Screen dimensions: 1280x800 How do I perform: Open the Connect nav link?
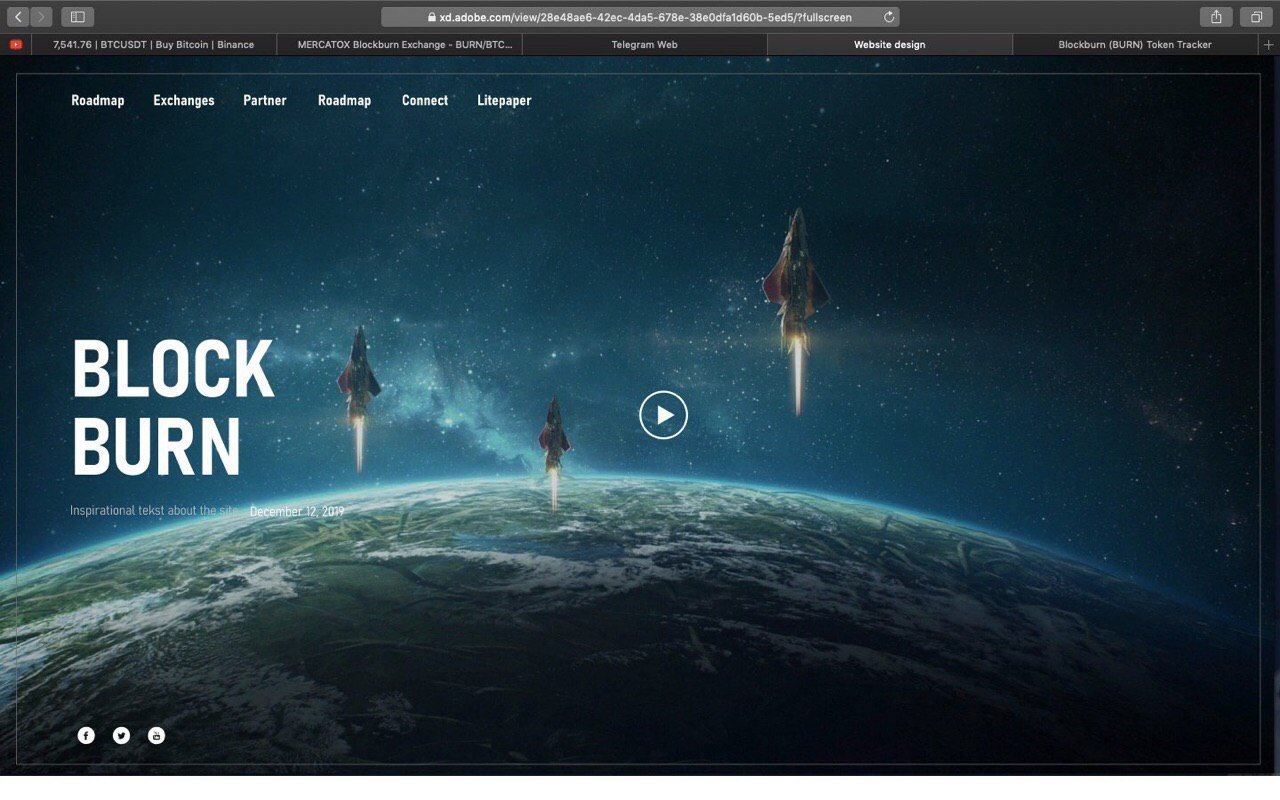click(425, 100)
